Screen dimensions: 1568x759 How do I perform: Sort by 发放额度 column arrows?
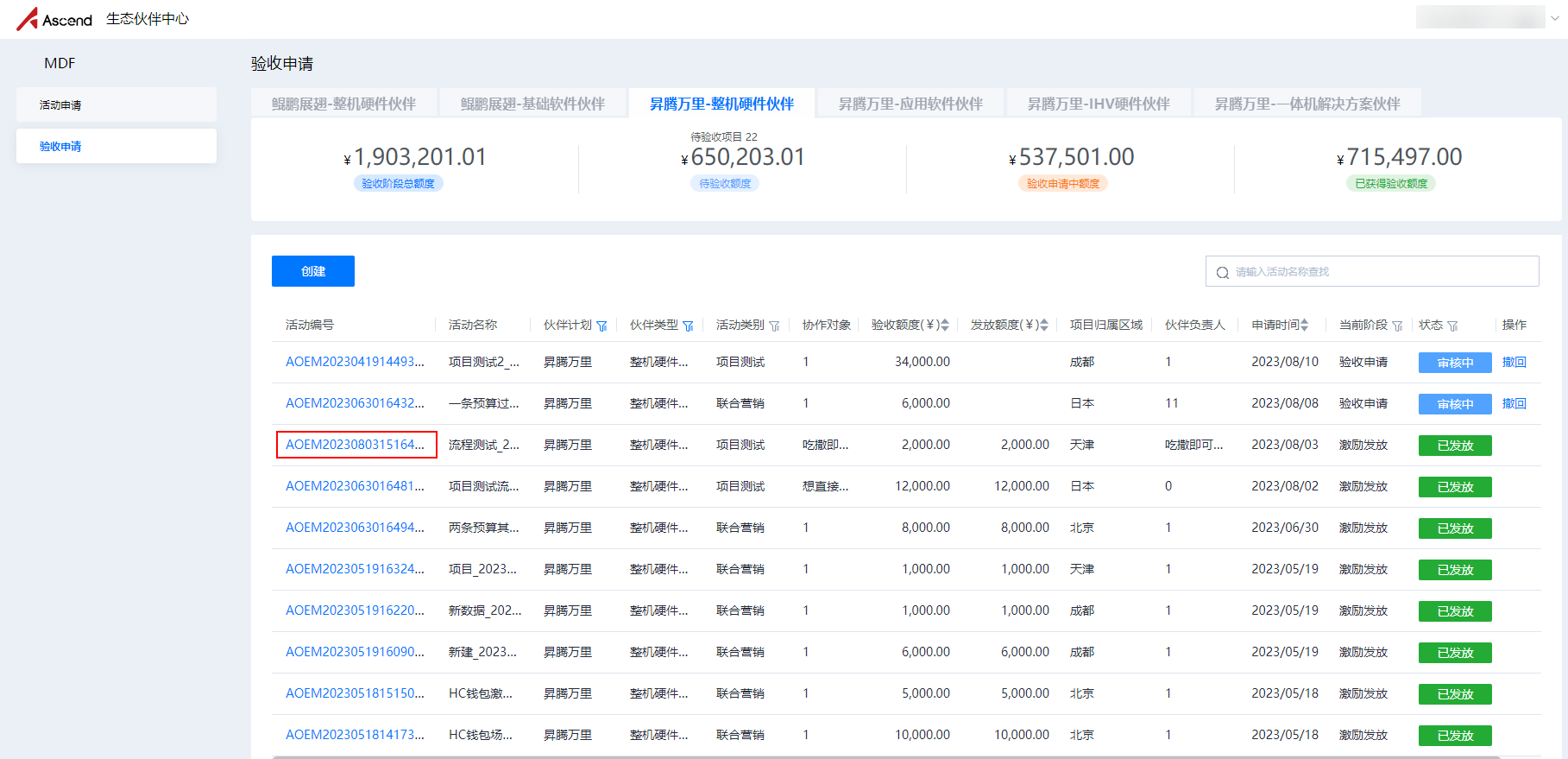[1044, 325]
